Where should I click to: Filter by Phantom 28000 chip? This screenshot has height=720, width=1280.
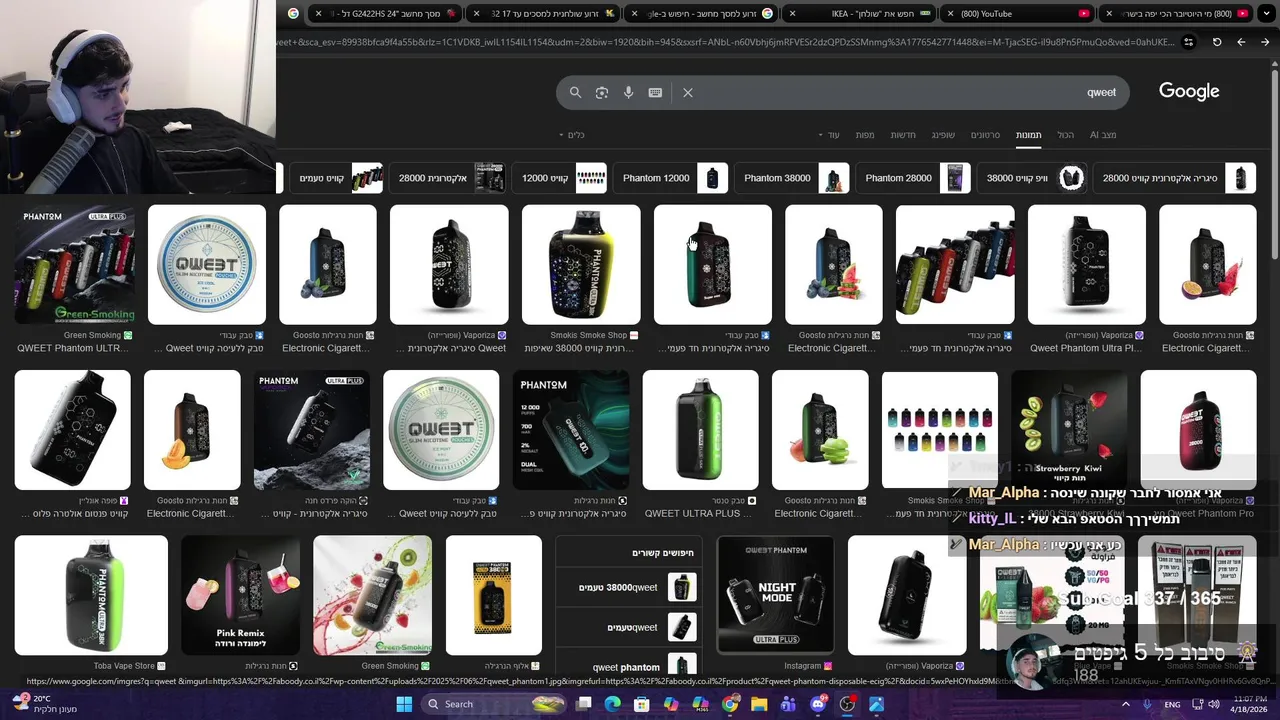pos(913,178)
